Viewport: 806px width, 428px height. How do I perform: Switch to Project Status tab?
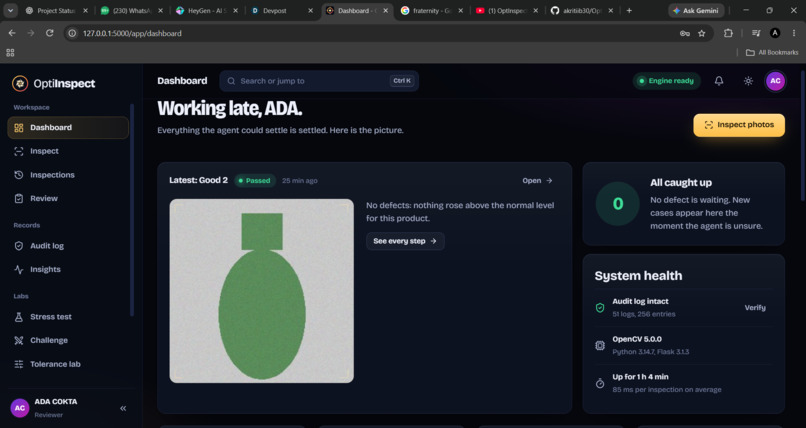[56, 10]
